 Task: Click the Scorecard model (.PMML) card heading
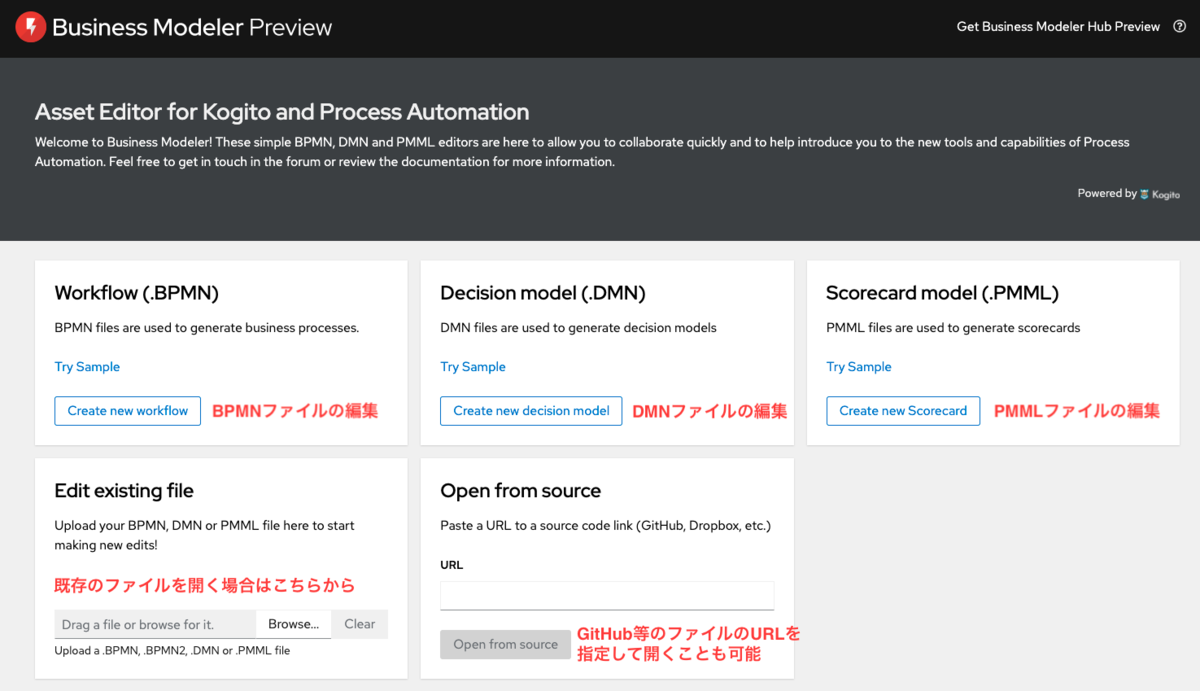point(942,293)
